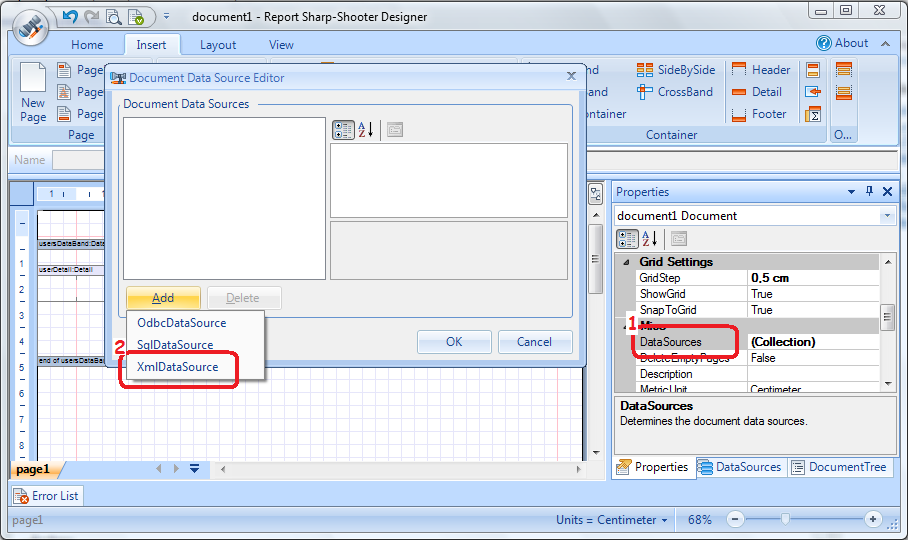Open the Error List tab
The height and width of the screenshot is (540, 908).
[46, 496]
